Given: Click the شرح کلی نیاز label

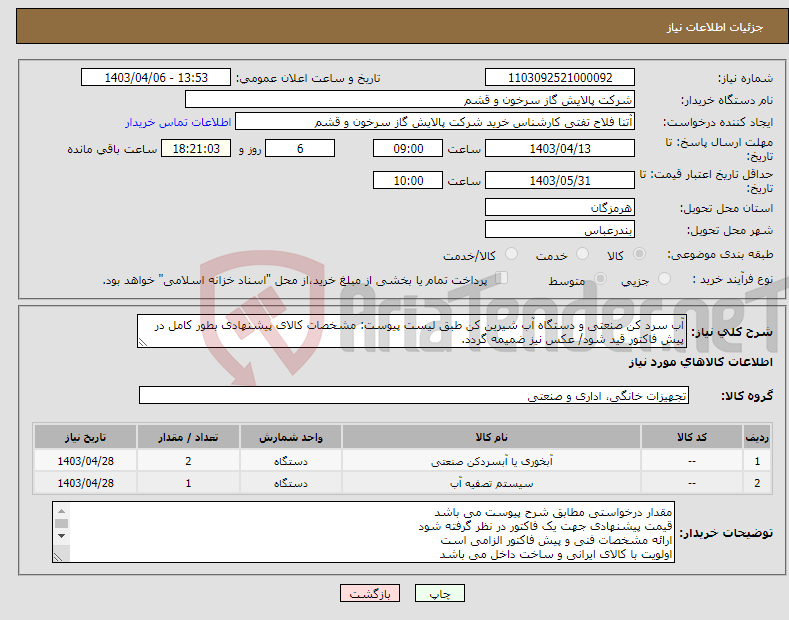Looking at the screenshot, I should pos(732,332).
